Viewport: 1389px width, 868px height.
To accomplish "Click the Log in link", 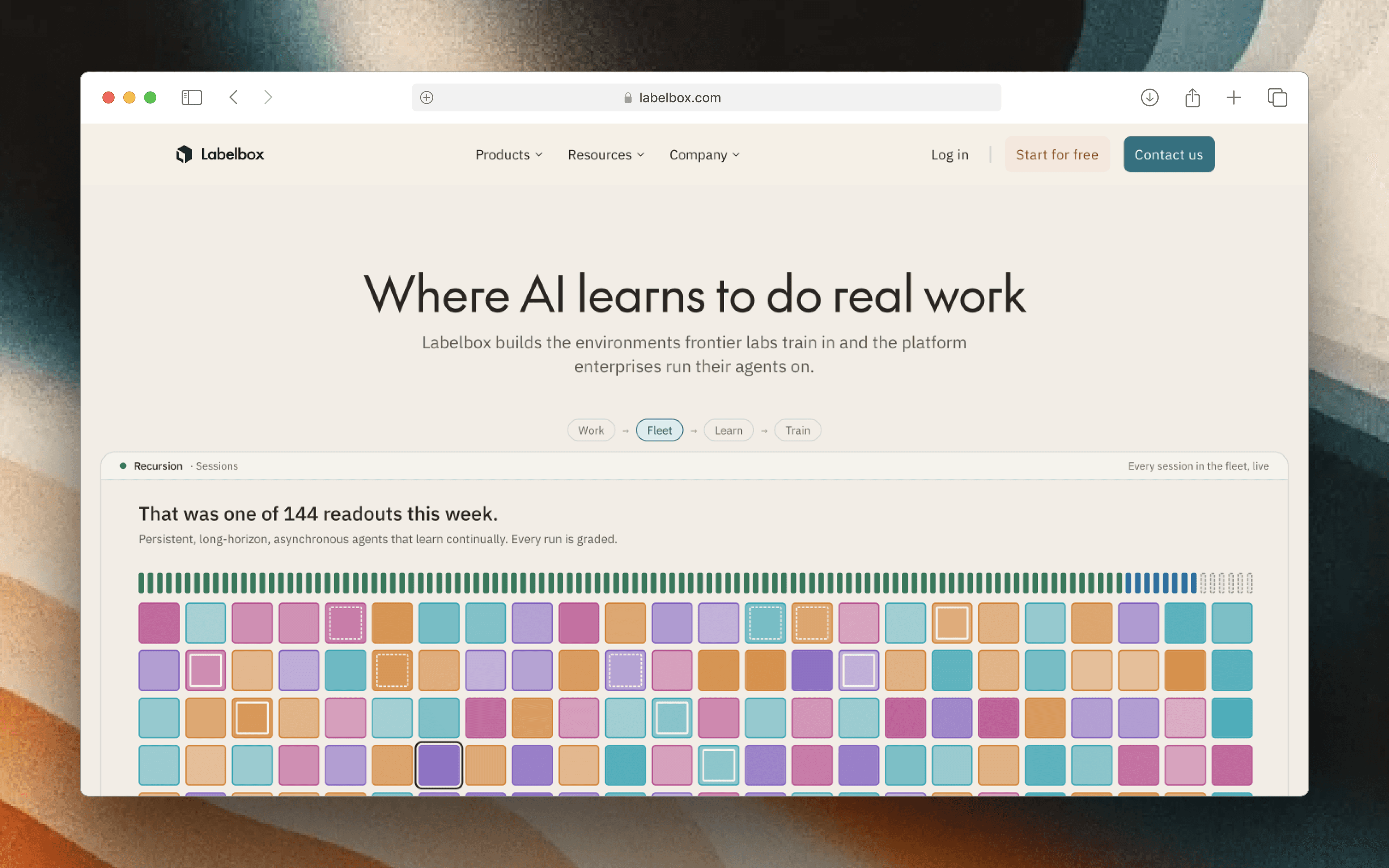I will coord(950,154).
